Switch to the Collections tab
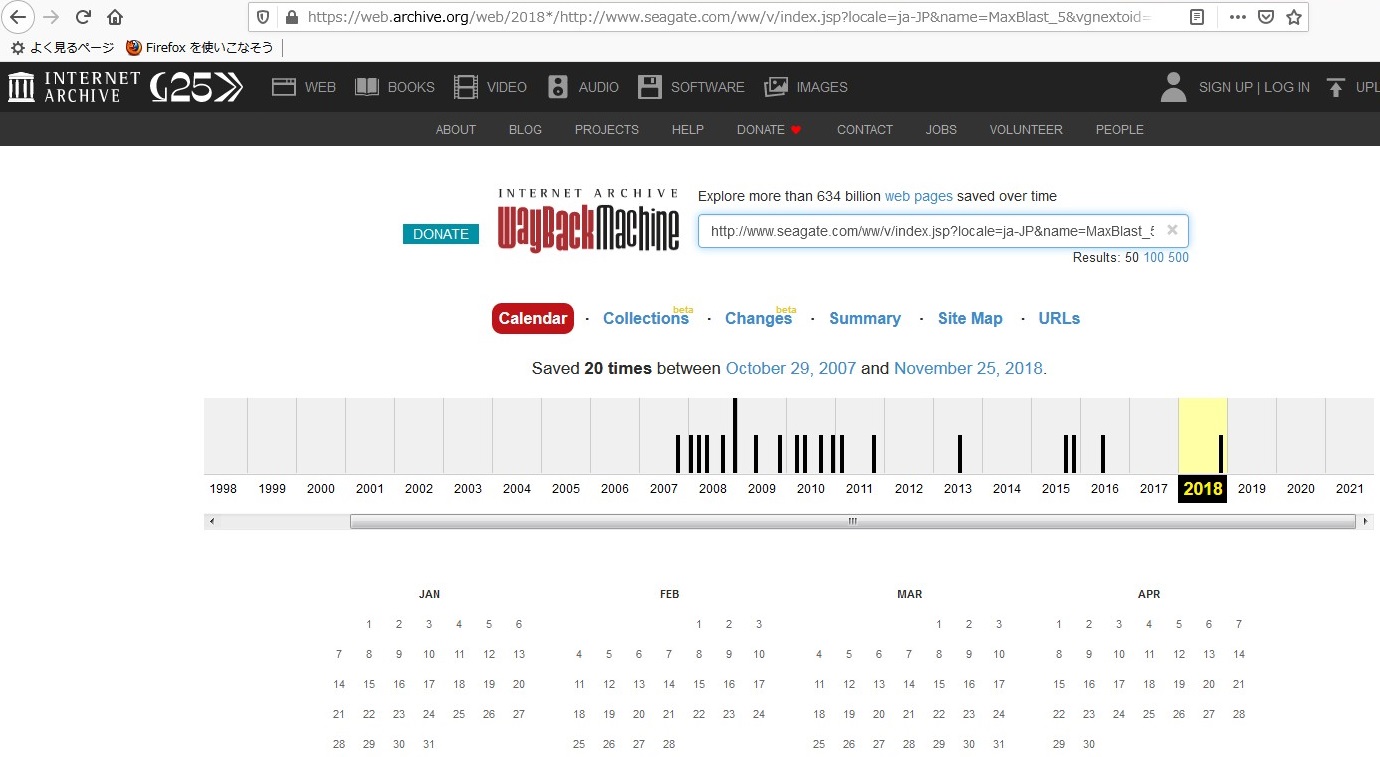Viewport: 1380px width, 757px height. (x=646, y=318)
